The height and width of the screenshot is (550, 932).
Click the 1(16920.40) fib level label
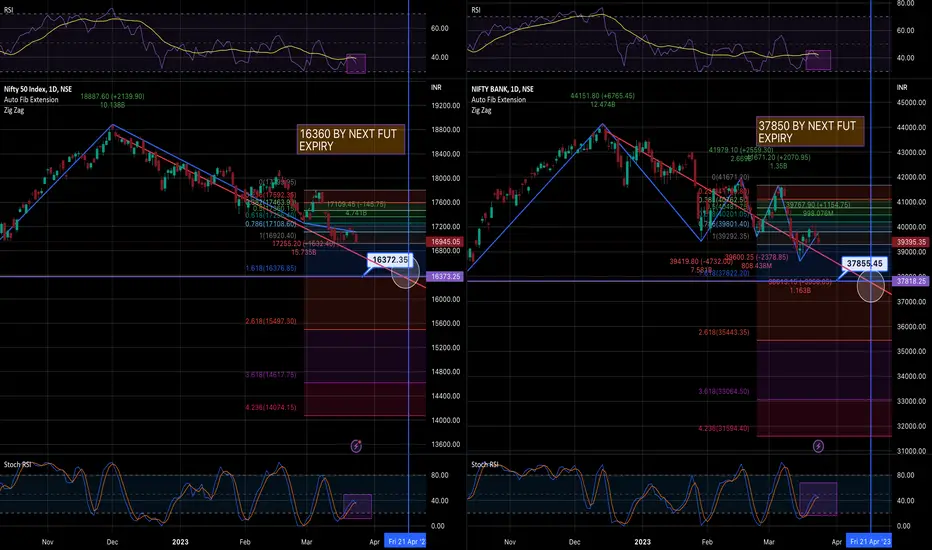tap(278, 236)
